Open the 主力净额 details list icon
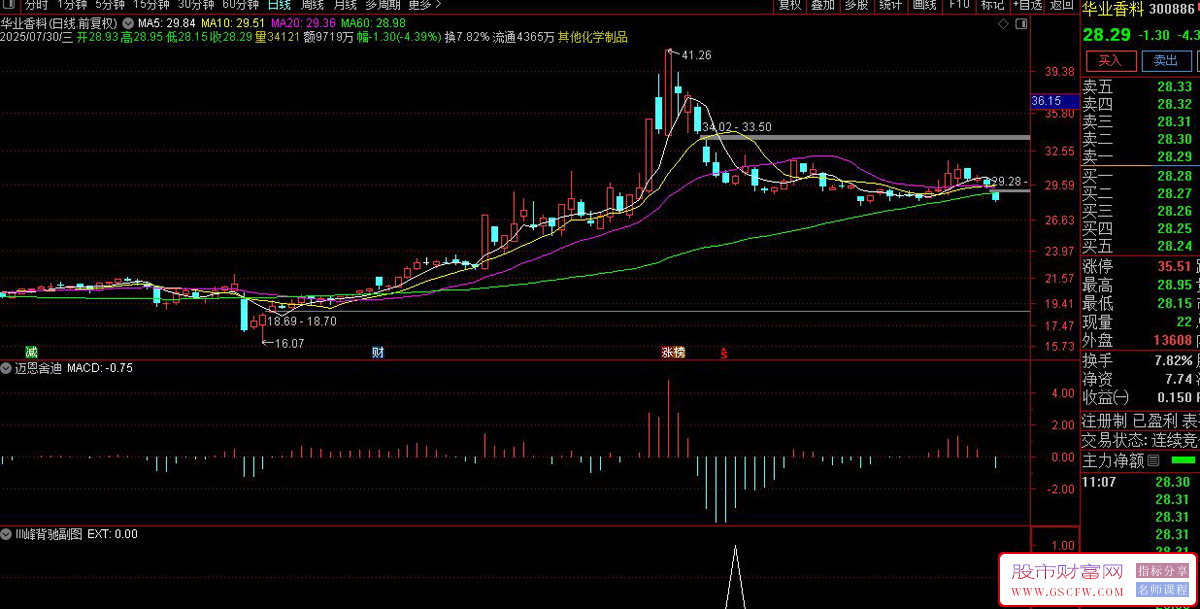Viewport: 1200px width, 609px height. click(x=1153, y=461)
